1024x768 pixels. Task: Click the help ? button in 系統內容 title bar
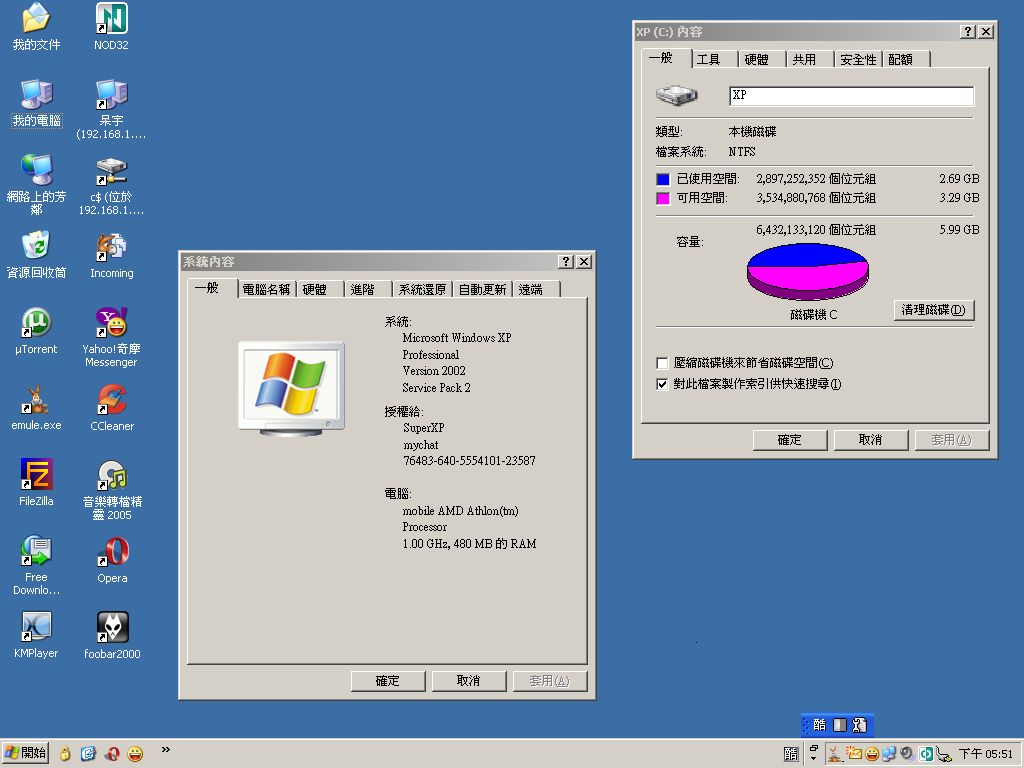566,262
